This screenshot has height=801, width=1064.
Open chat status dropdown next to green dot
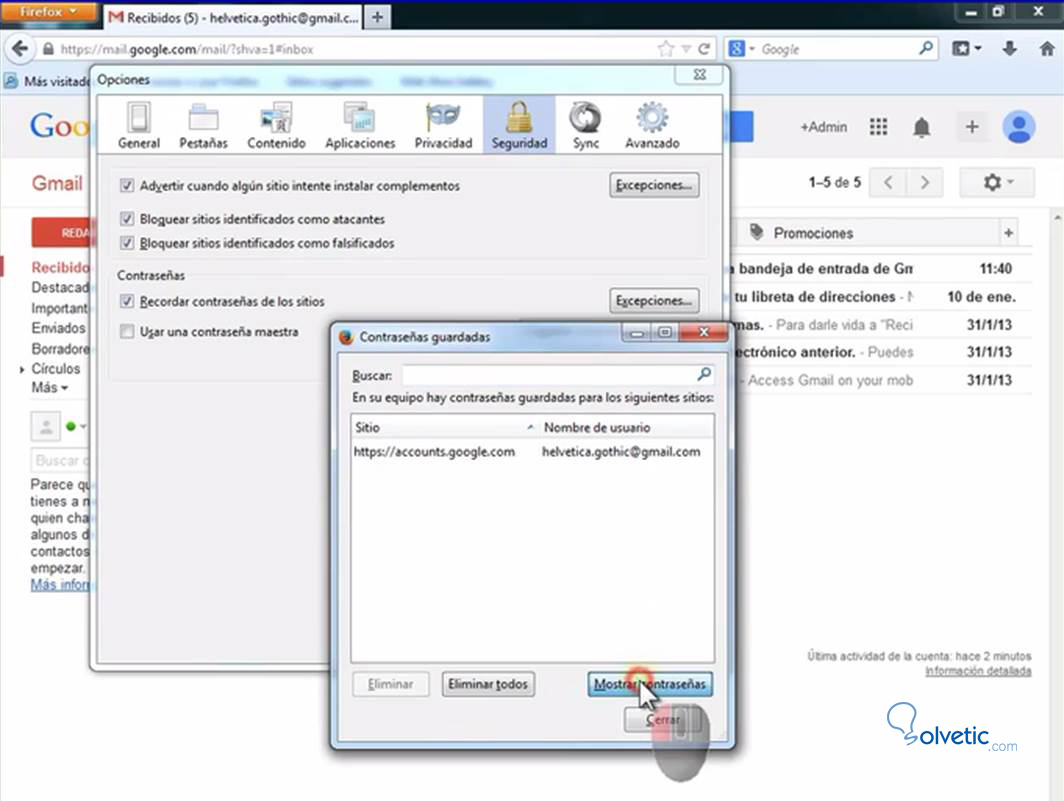click(83, 427)
